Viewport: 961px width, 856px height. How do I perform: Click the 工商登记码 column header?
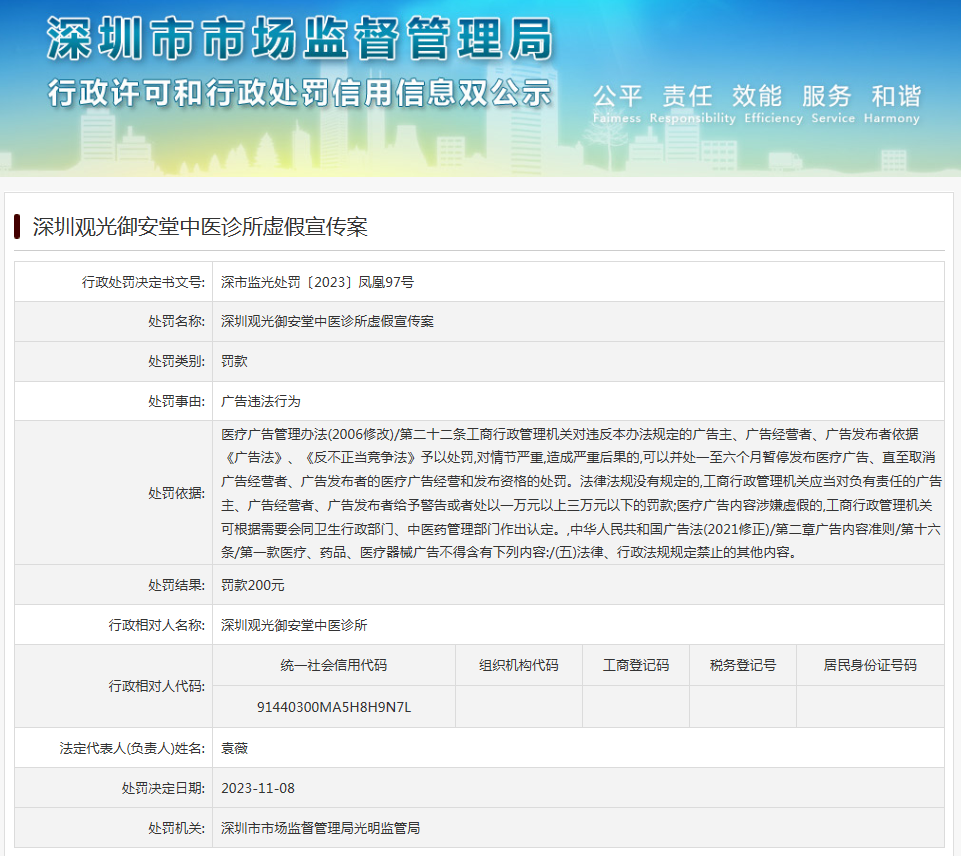[636, 665]
